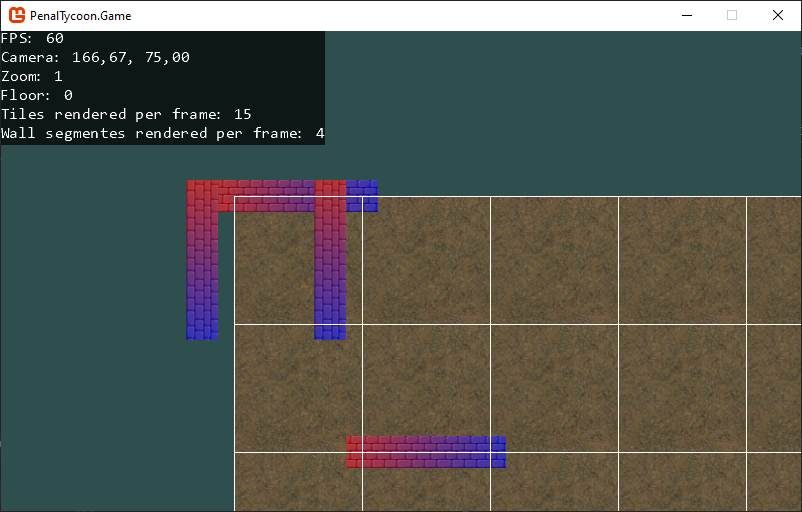Select the horizontal brick wall at the bottom
The image size is (802, 512).
(426, 452)
